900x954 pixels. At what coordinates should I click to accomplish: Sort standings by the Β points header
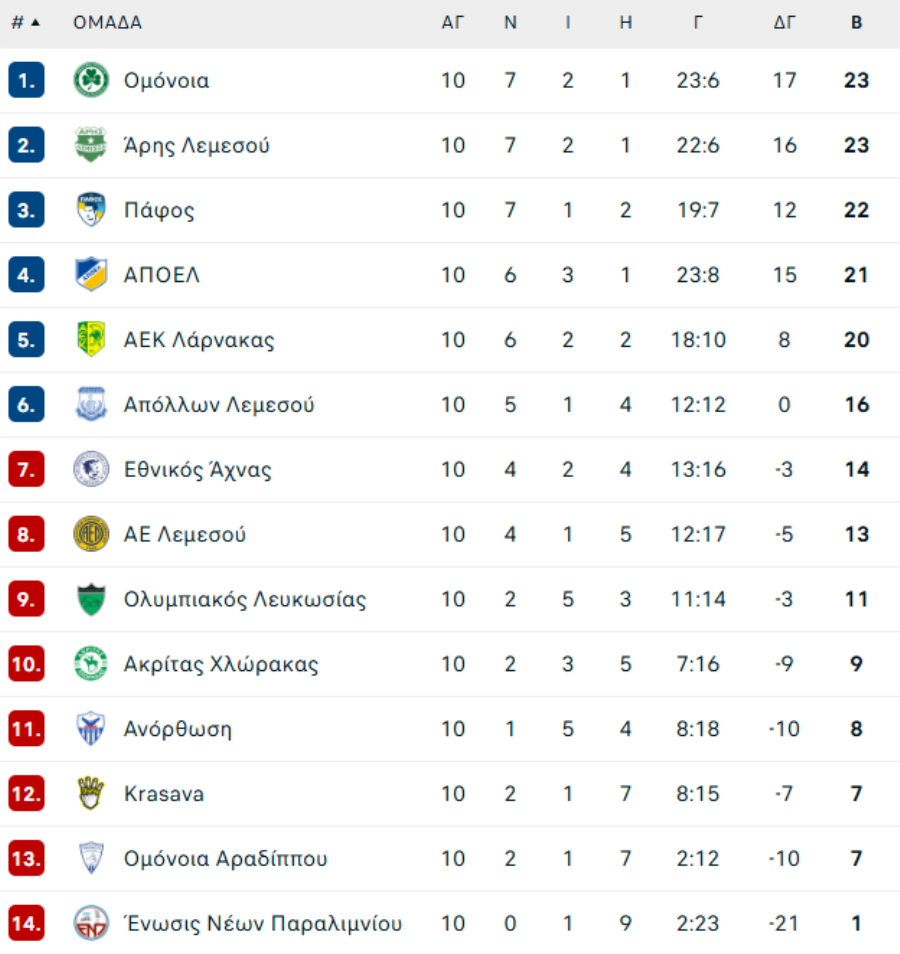coord(856,23)
